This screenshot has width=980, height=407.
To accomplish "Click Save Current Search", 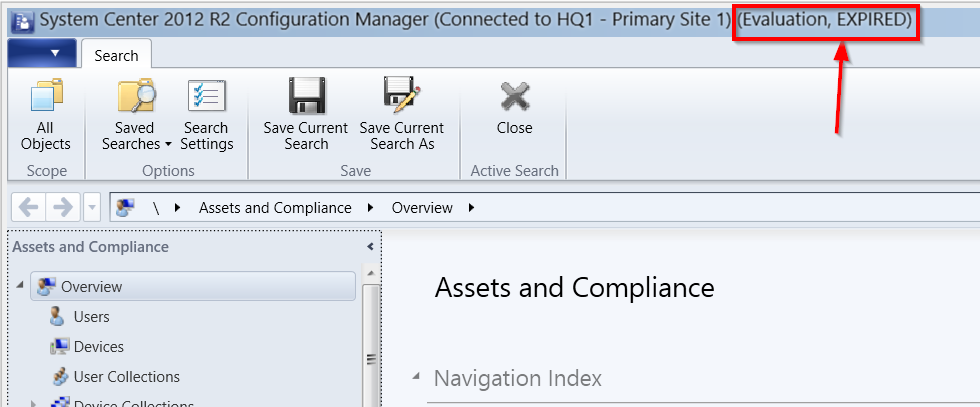I will (x=306, y=116).
